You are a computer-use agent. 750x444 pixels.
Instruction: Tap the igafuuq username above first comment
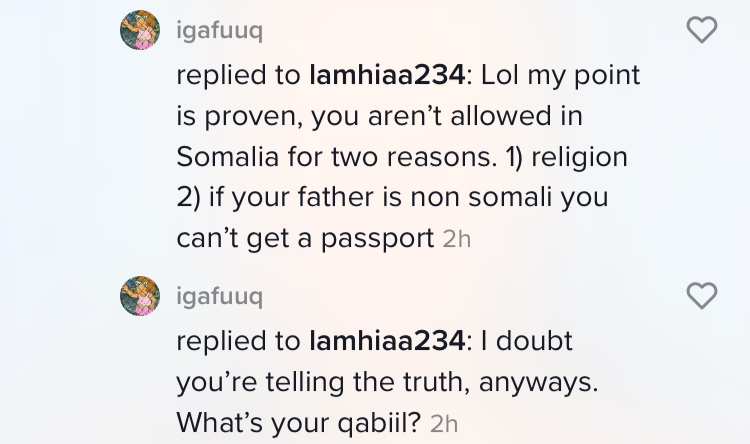219,31
